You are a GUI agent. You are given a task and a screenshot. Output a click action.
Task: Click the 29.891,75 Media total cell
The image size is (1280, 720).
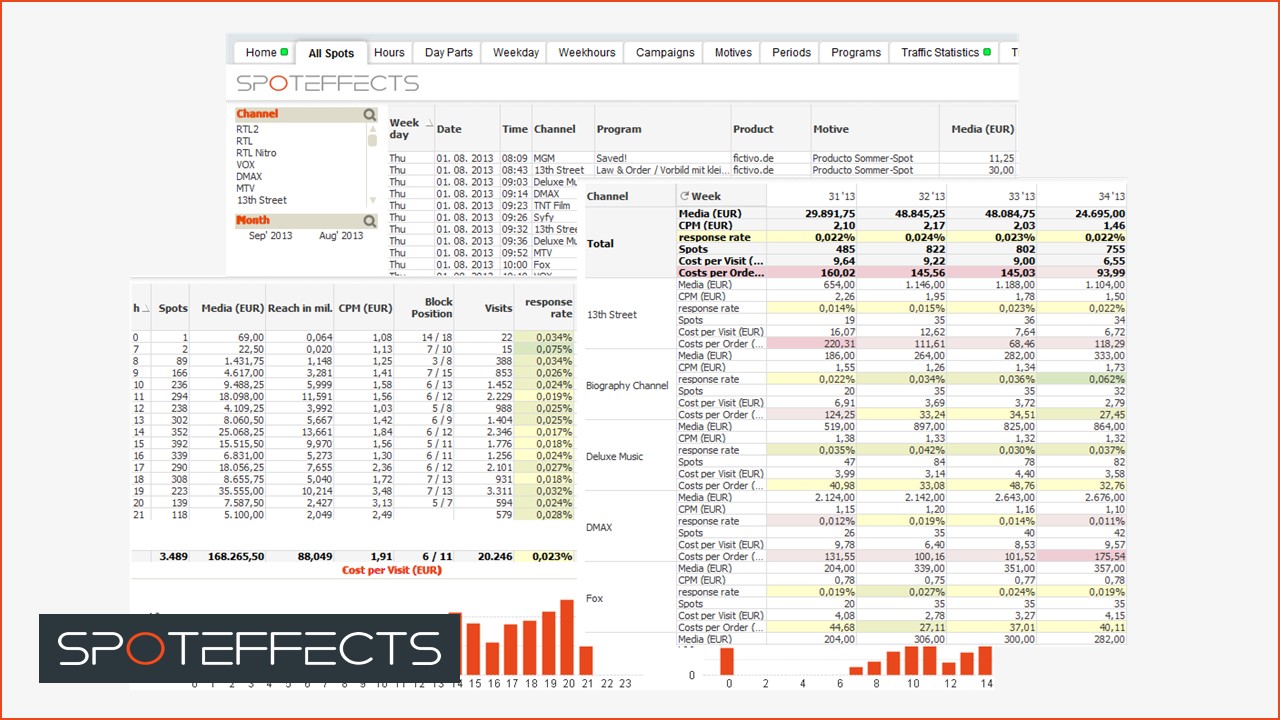[813, 214]
